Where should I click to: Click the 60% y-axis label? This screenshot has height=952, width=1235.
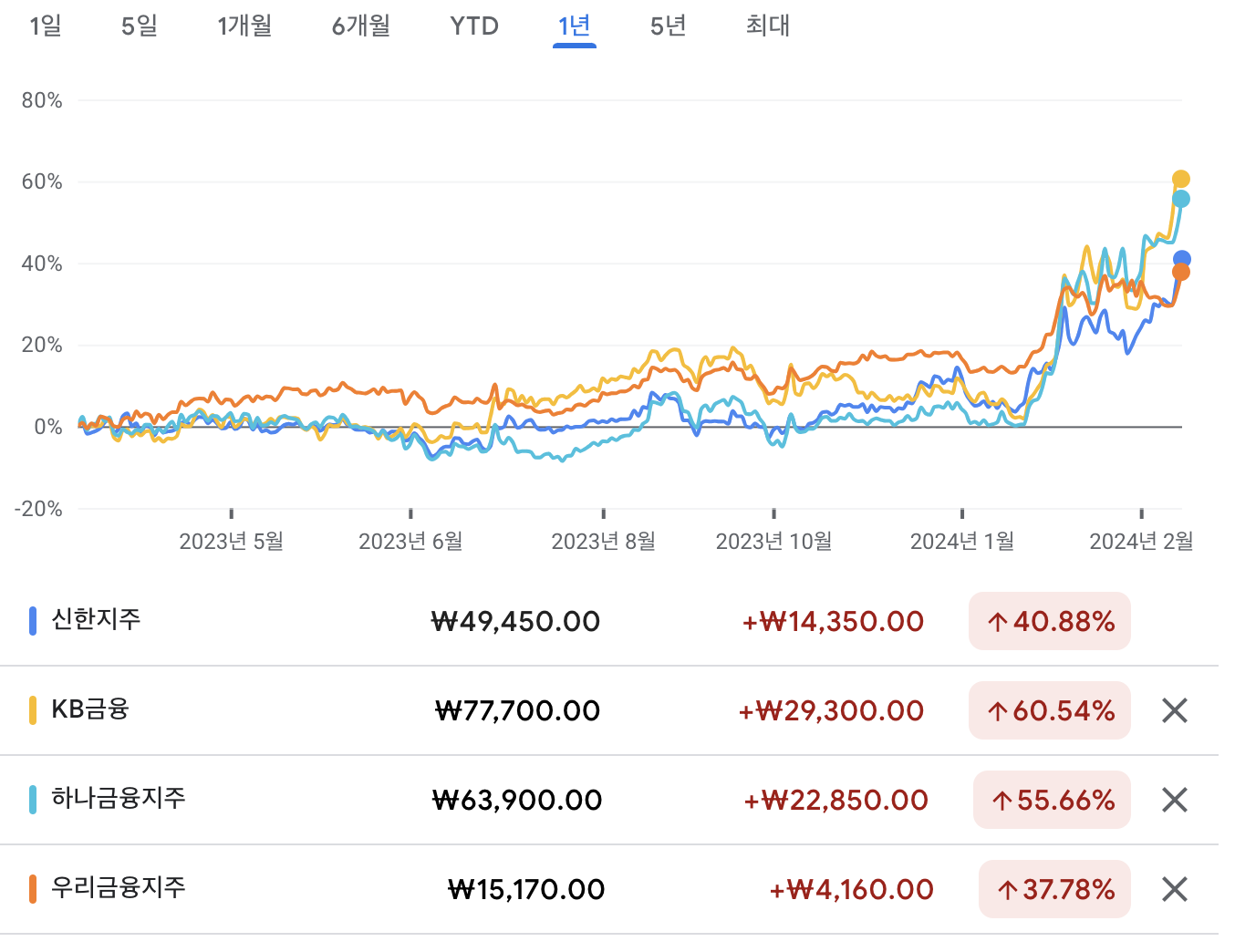click(42, 181)
